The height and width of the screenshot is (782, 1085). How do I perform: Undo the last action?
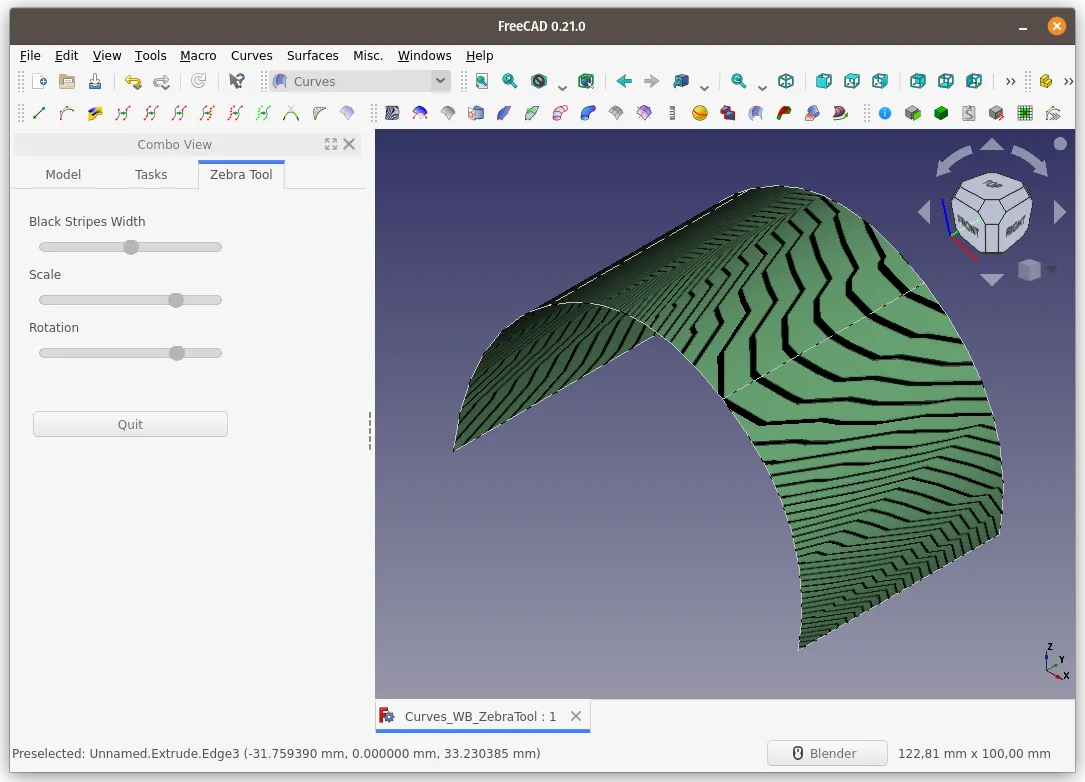pos(133,82)
